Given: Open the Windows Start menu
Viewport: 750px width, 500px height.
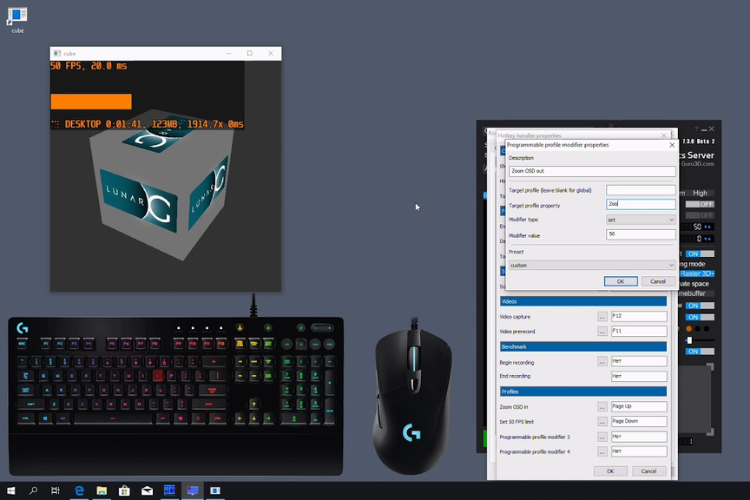Looking at the screenshot, I should pos(11,490).
